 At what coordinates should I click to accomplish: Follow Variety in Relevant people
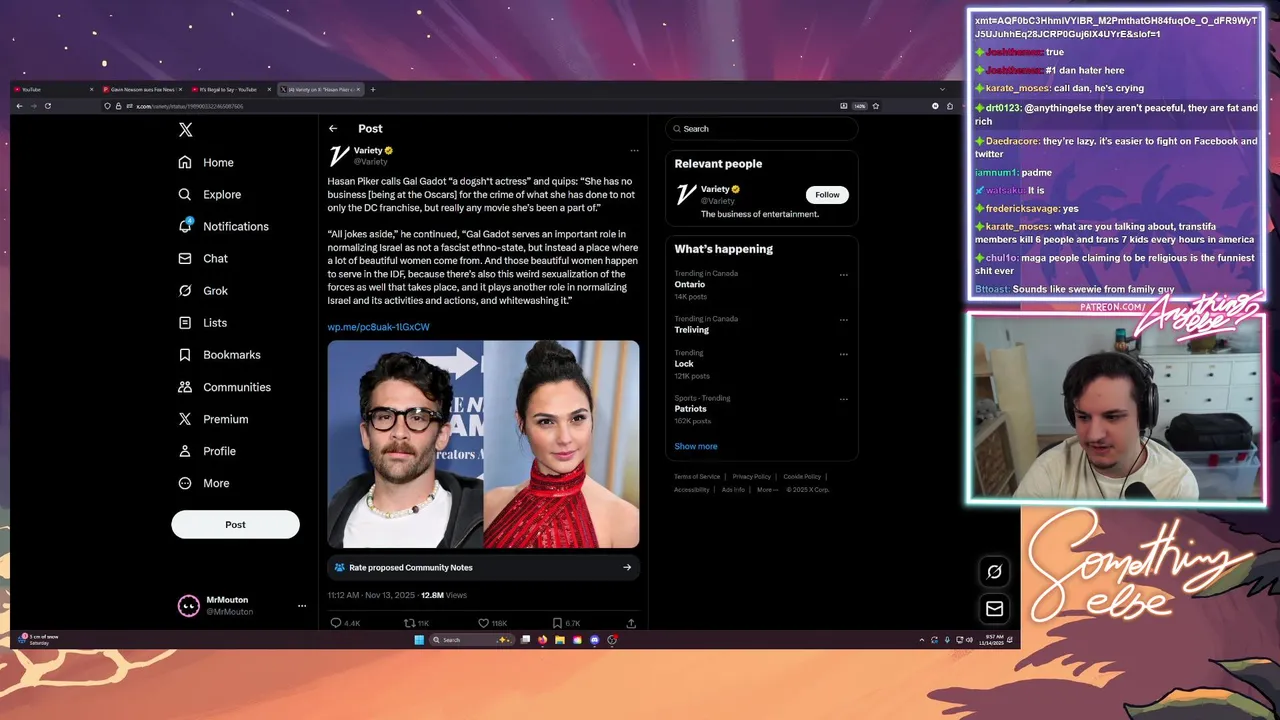coord(827,194)
